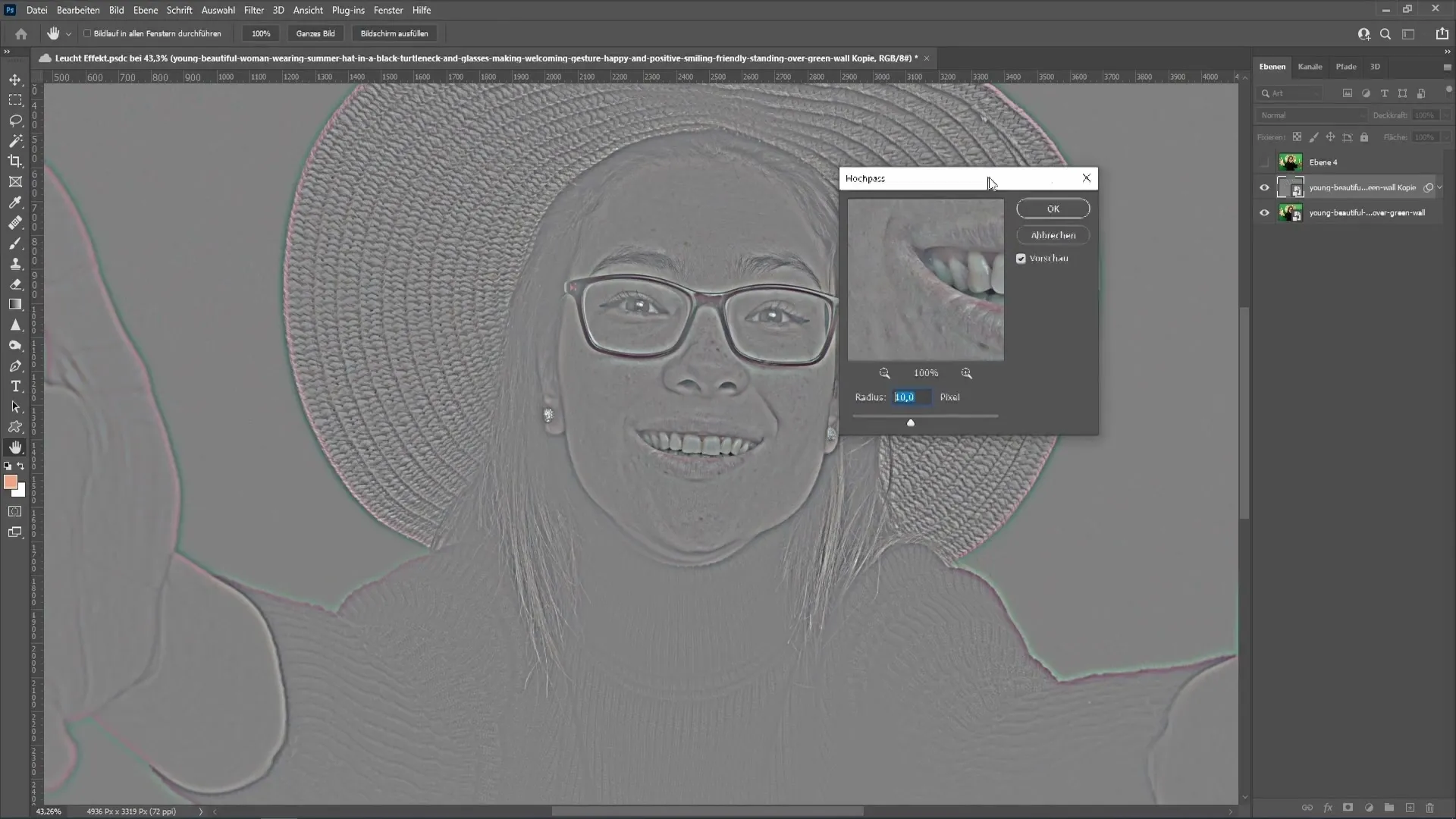Screen dimensions: 1456x819
Task: Open the Search icon in options bar
Action: pos(1385,33)
